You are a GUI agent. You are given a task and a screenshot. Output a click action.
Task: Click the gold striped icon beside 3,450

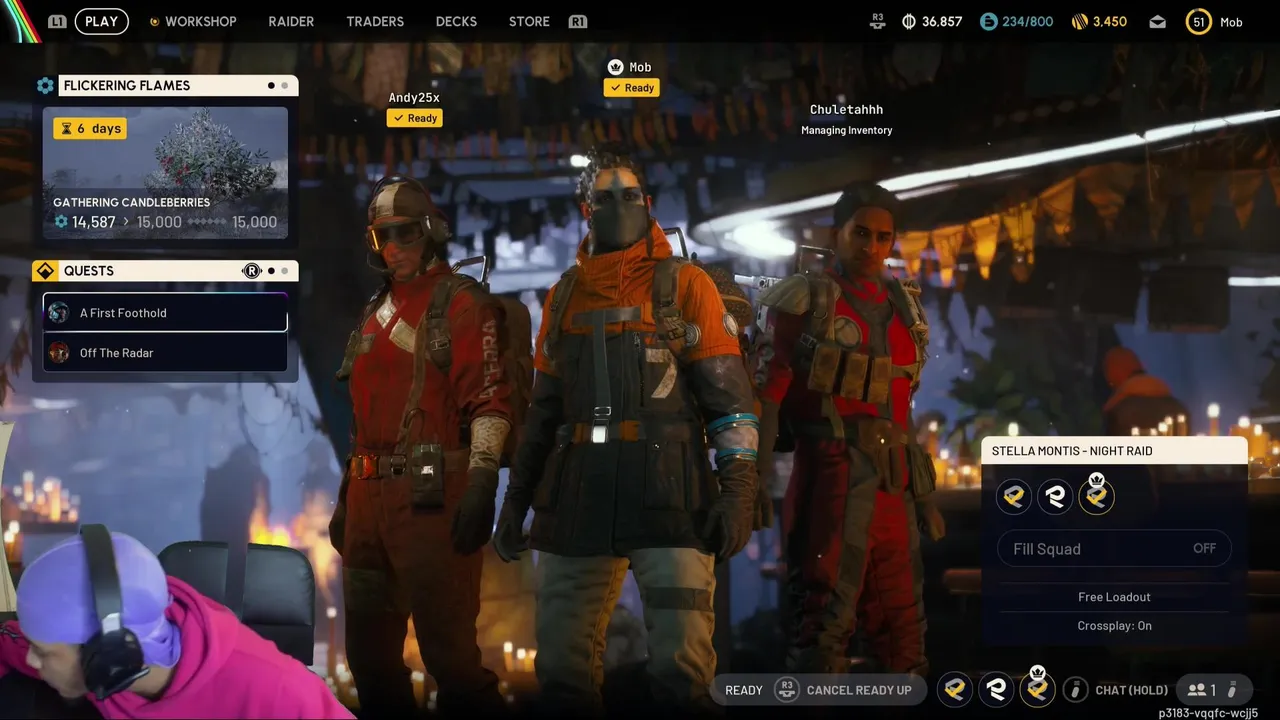(1079, 21)
